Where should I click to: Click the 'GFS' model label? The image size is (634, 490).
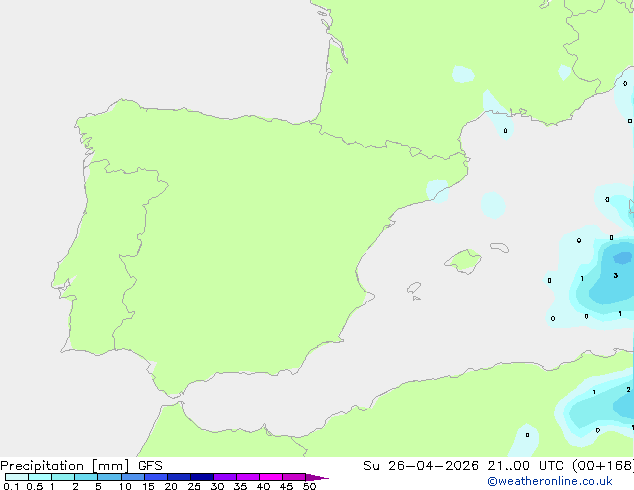tap(150, 466)
